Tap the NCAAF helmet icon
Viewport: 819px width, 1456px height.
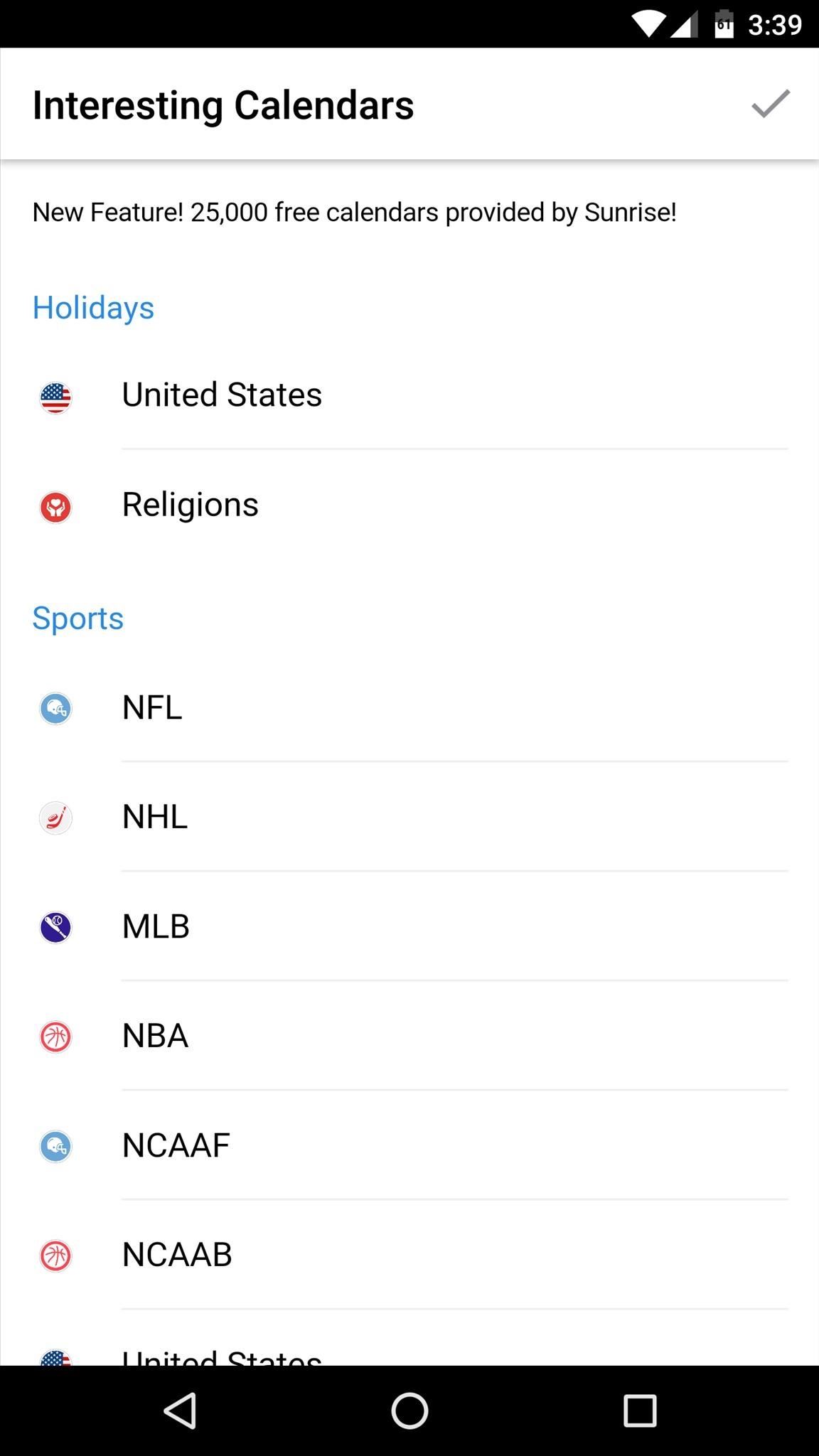click(x=55, y=1147)
